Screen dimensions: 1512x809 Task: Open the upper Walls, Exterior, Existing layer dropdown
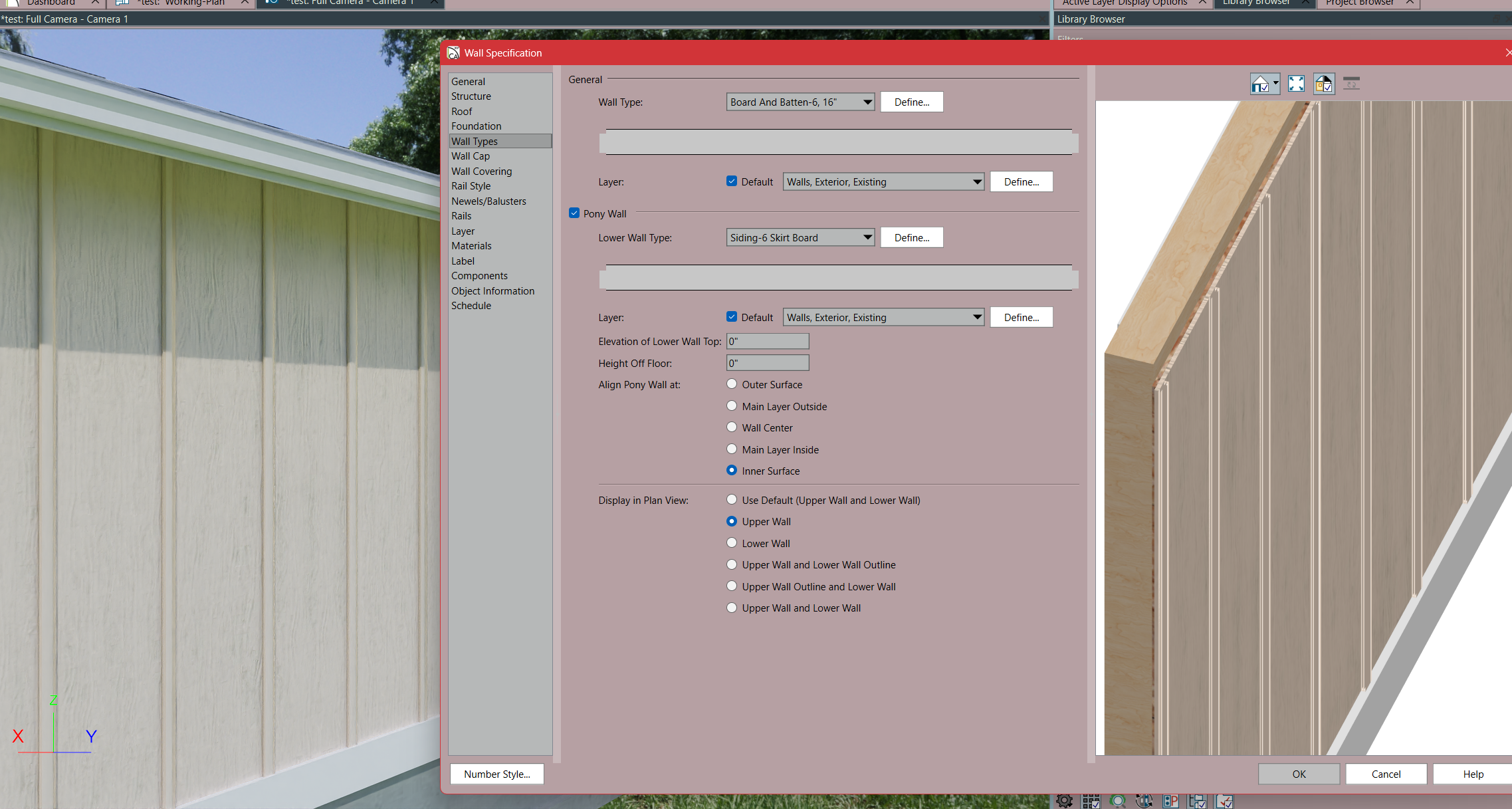pyautogui.click(x=883, y=182)
